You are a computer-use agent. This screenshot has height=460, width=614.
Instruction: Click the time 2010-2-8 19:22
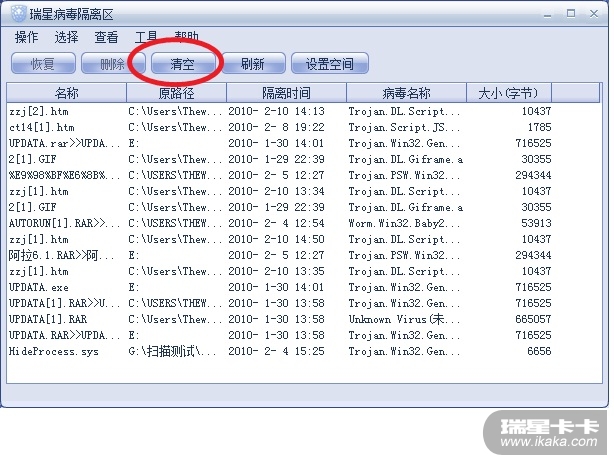276,128
